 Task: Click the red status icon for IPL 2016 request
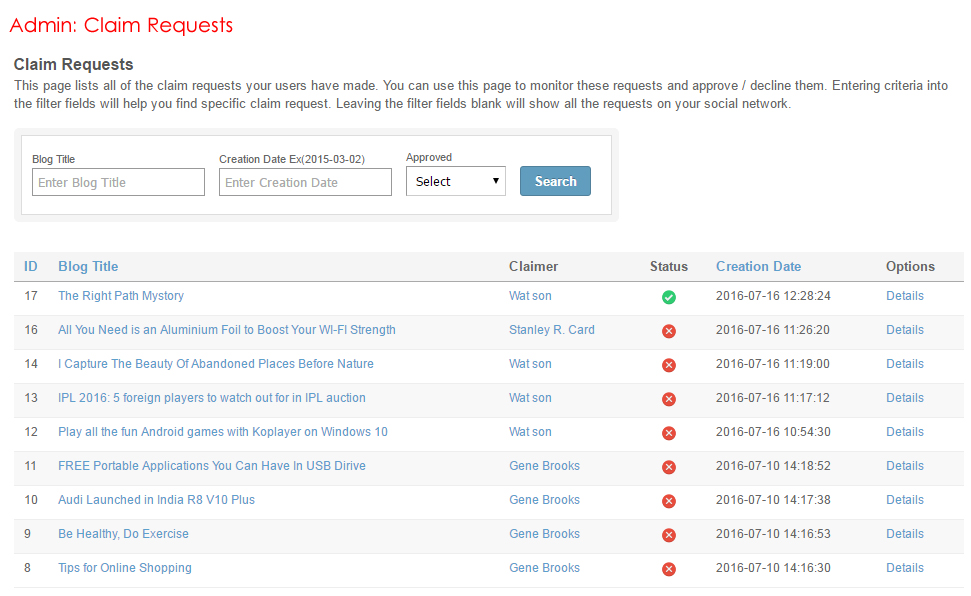pos(669,399)
